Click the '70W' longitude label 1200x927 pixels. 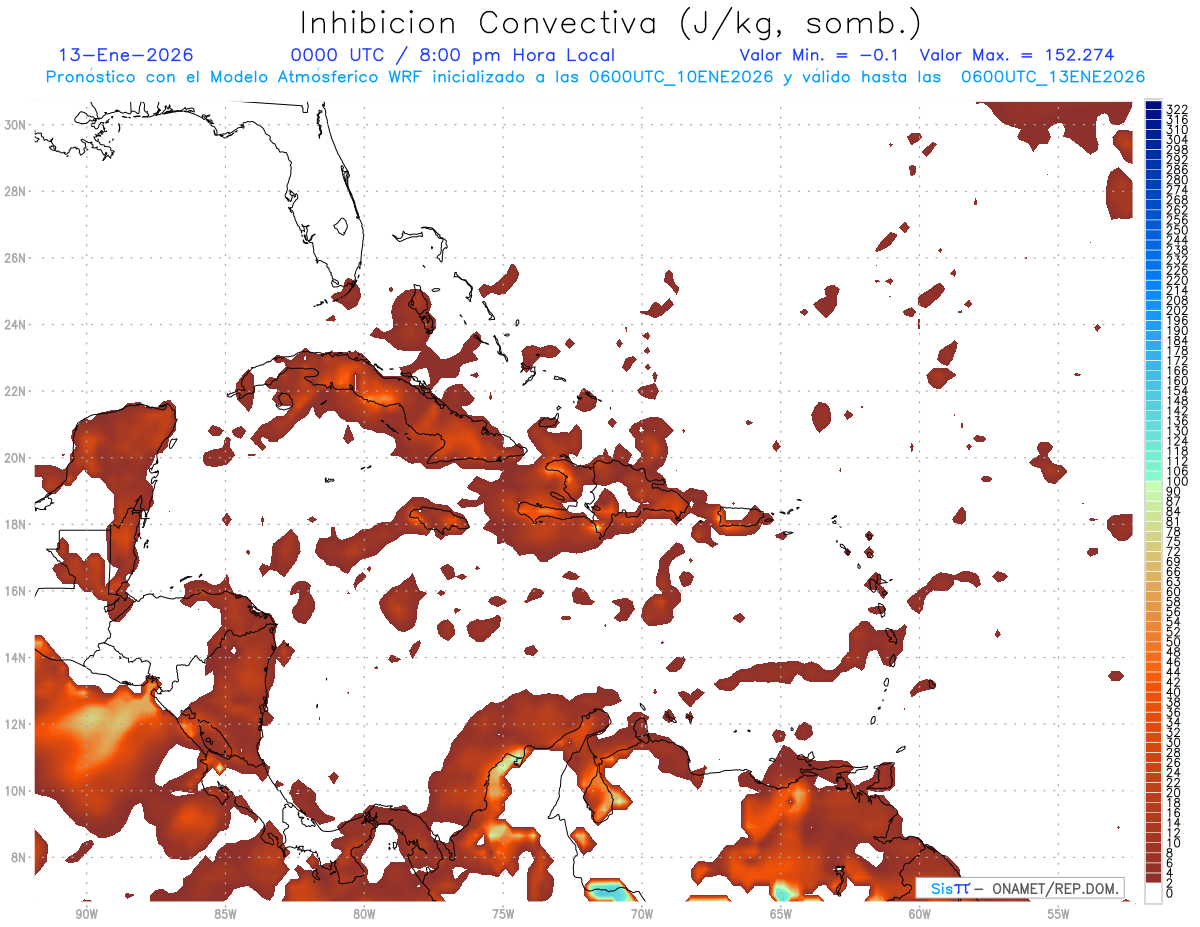tap(642, 914)
